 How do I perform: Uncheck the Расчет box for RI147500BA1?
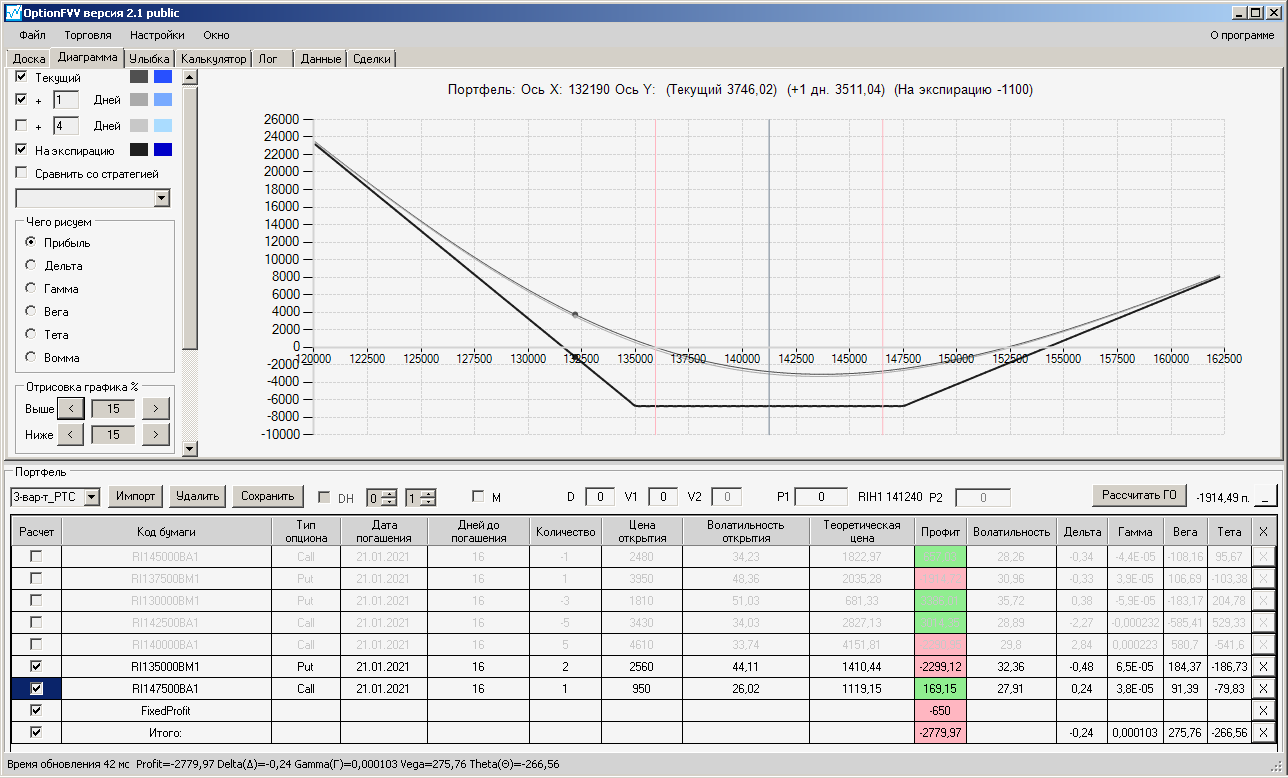pos(37,688)
